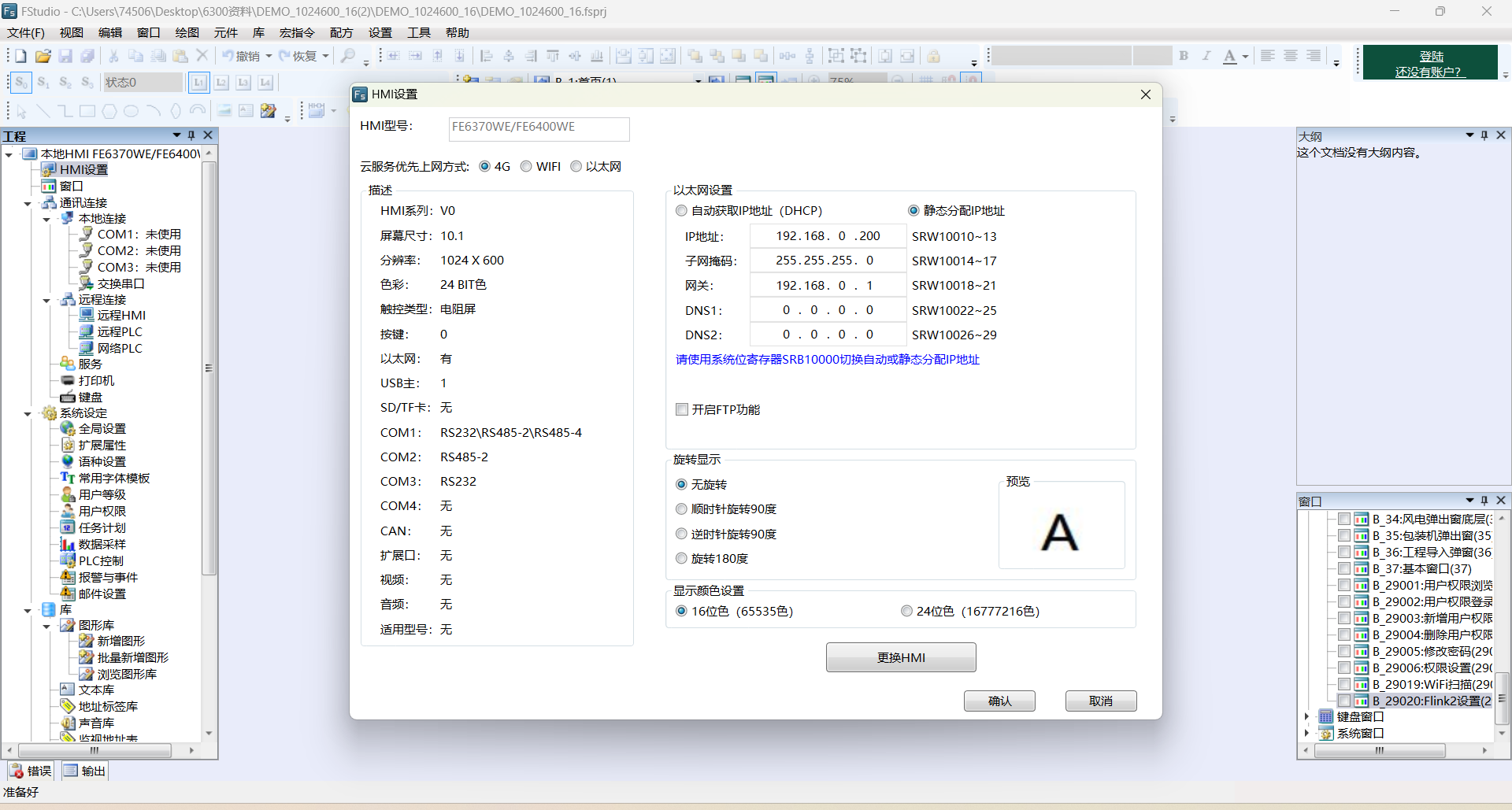Click the Open project folder icon
Viewport: 1512px width, 810px height.
click(x=43, y=56)
